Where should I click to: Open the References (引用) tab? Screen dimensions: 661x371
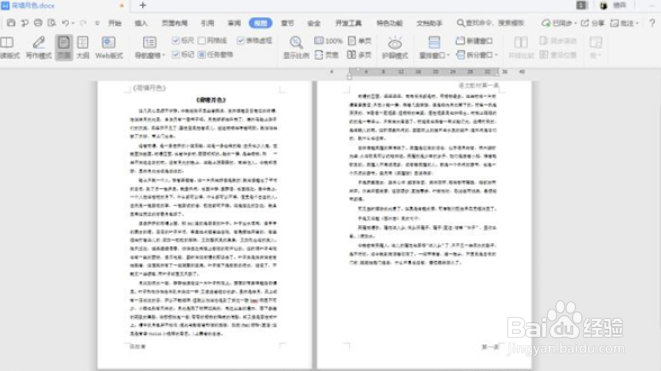point(207,23)
